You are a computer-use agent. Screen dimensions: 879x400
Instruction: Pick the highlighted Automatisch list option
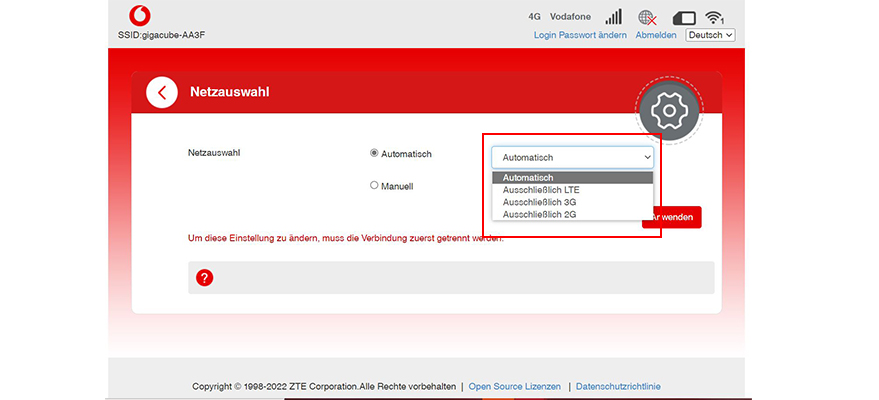point(528,178)
